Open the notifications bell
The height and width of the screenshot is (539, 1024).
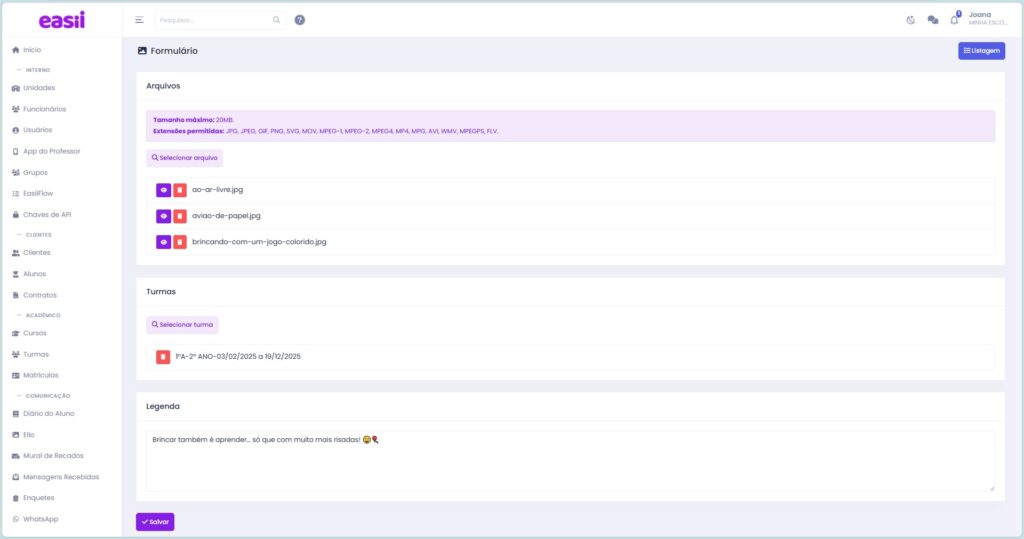pos(954,20)
